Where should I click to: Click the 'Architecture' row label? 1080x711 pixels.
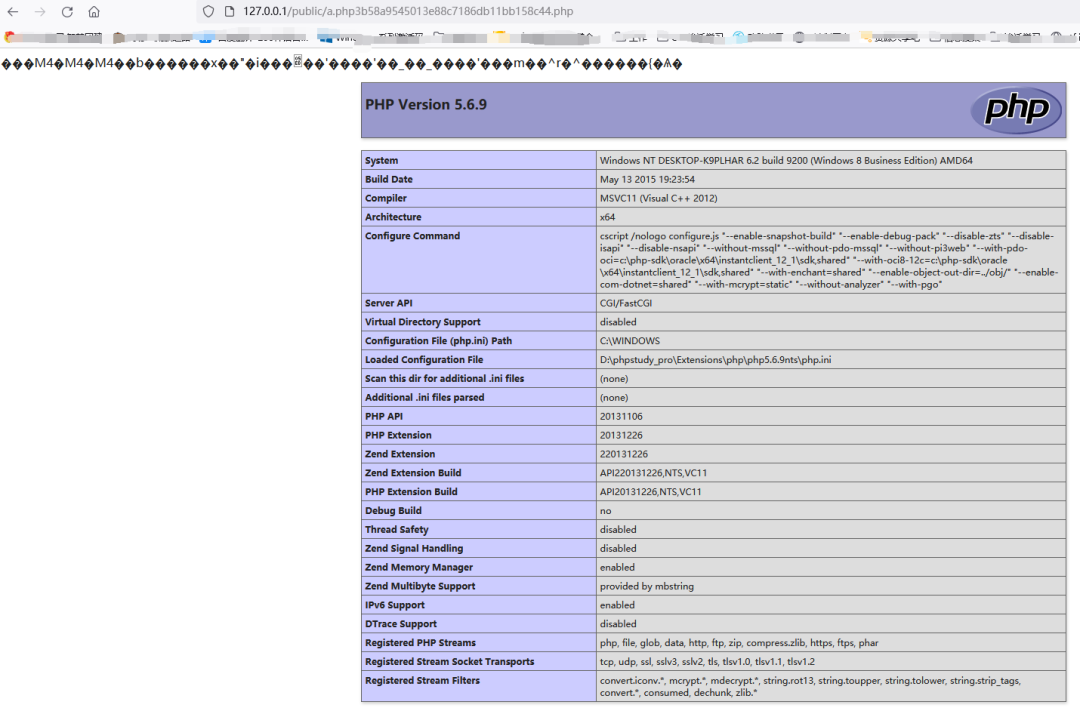click(393, 217)
